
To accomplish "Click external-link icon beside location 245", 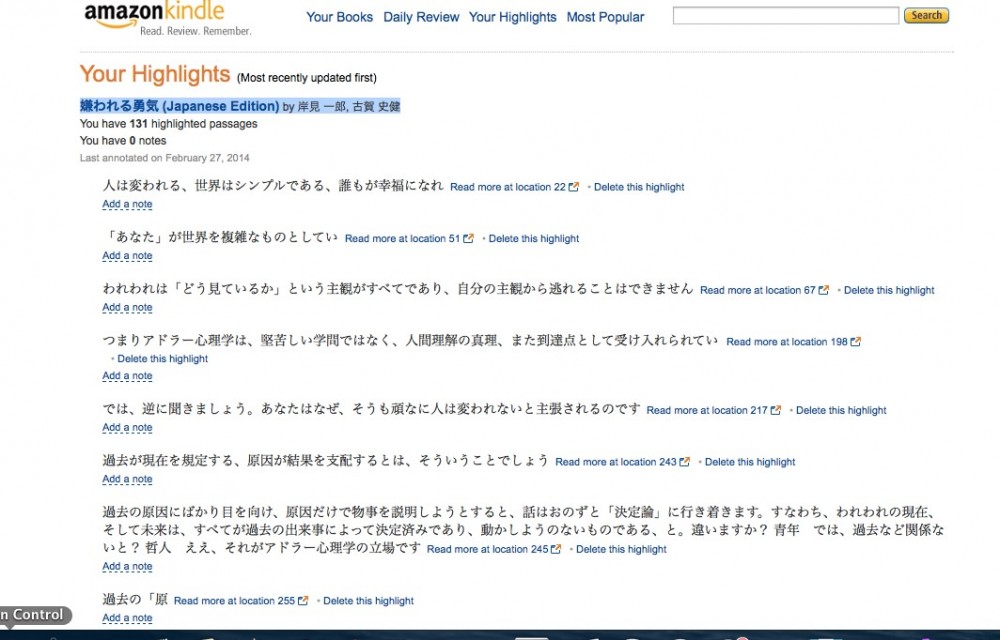I will tap(556, 549).
